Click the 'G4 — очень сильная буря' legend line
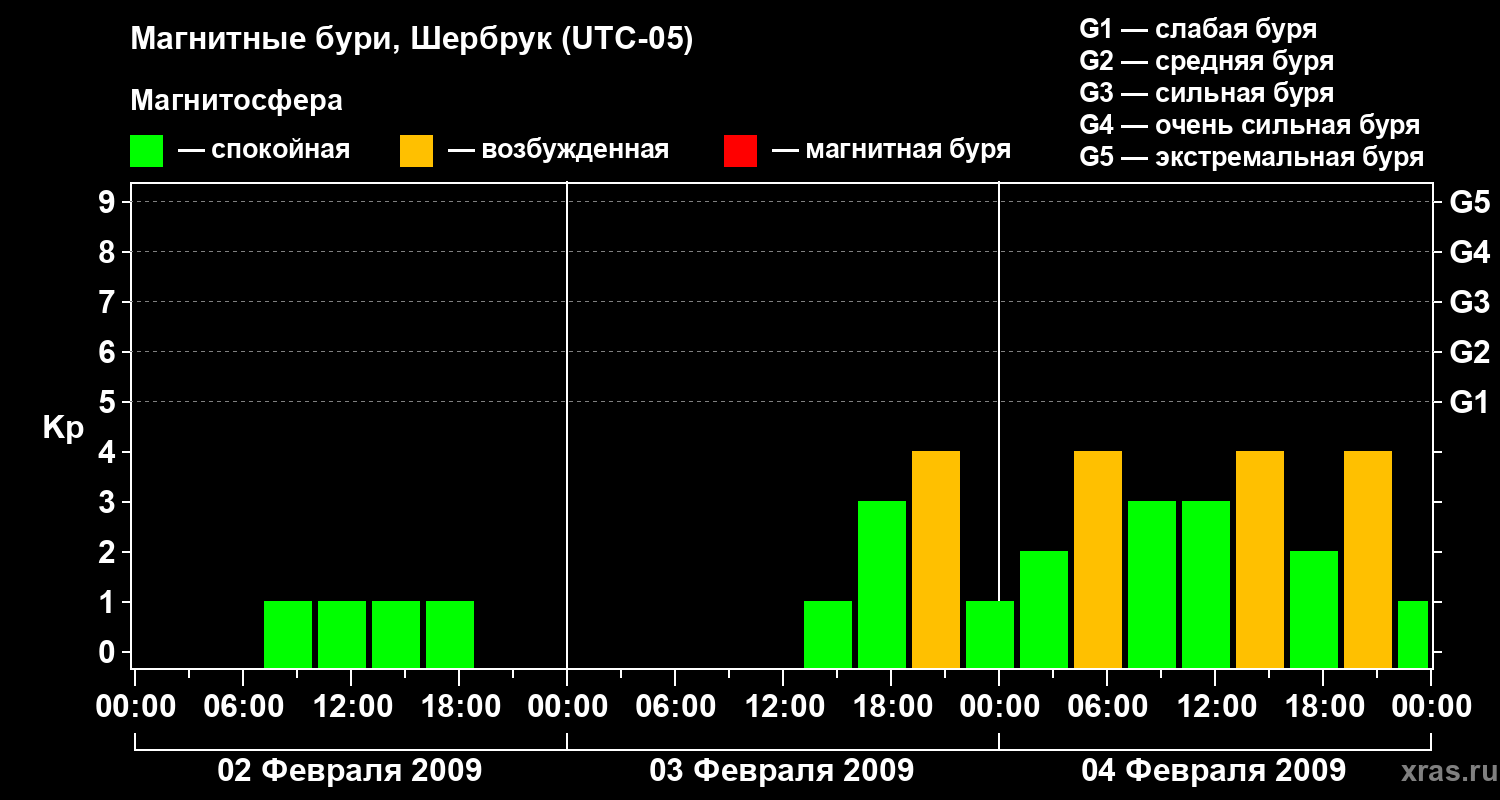 pos(1250,125)
